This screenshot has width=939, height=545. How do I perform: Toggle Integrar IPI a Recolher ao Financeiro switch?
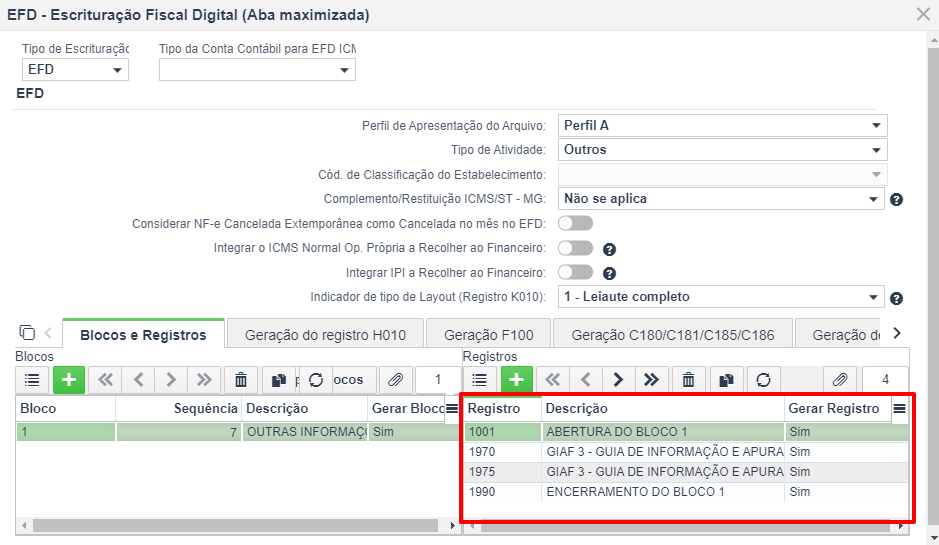coord(575,272)
